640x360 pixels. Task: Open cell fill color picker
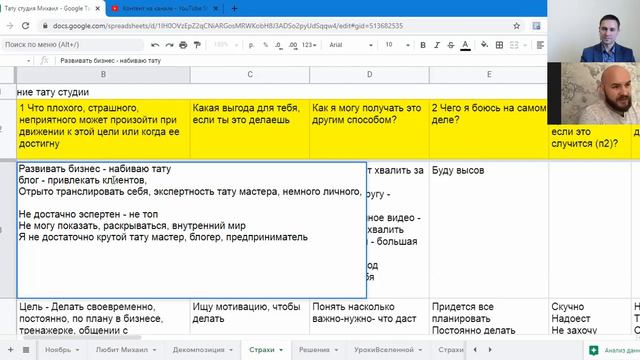[484, 45]
